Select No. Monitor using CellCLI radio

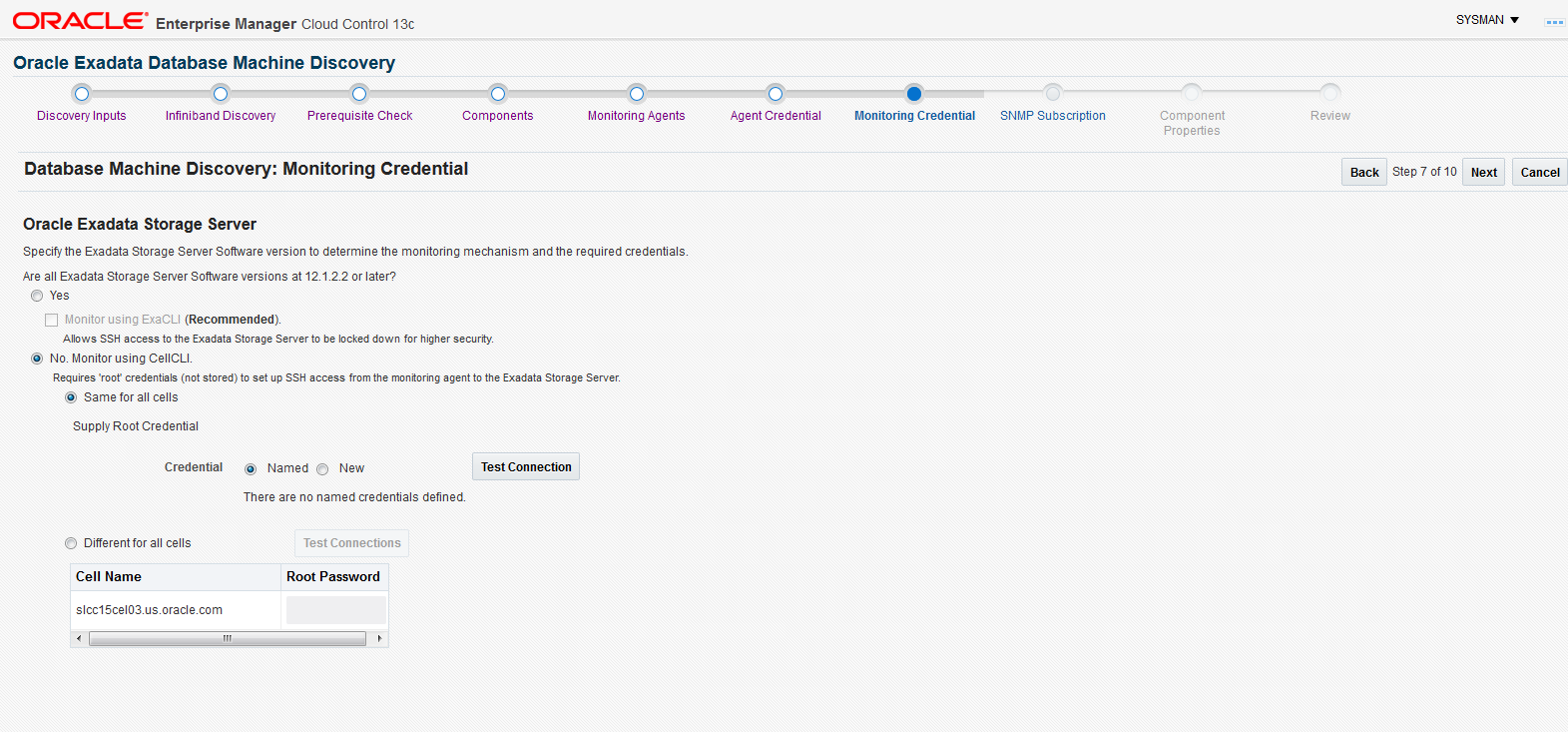tap(37, 359)
